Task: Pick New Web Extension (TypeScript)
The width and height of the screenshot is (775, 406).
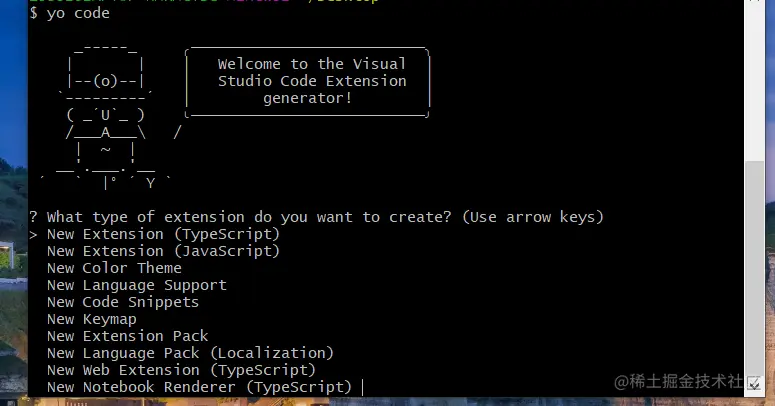Action: click(x=181, y=370)
